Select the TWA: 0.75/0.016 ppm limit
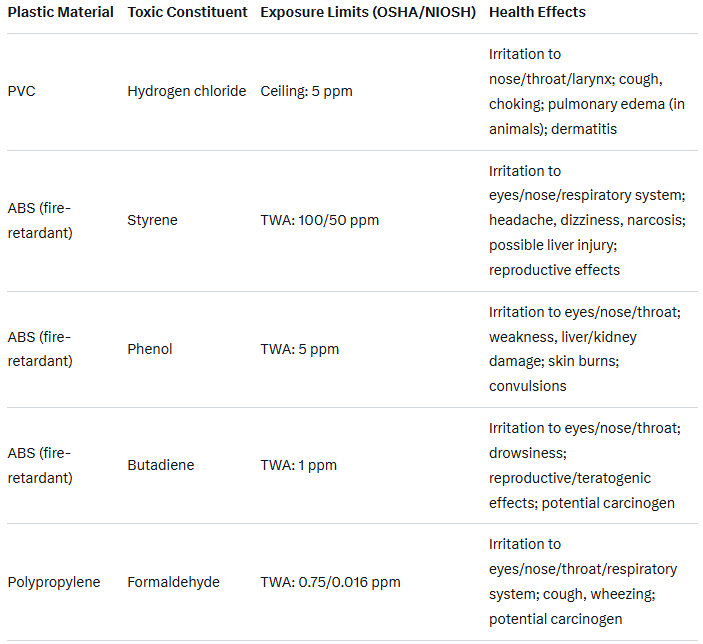 click(x=330, y=582)
